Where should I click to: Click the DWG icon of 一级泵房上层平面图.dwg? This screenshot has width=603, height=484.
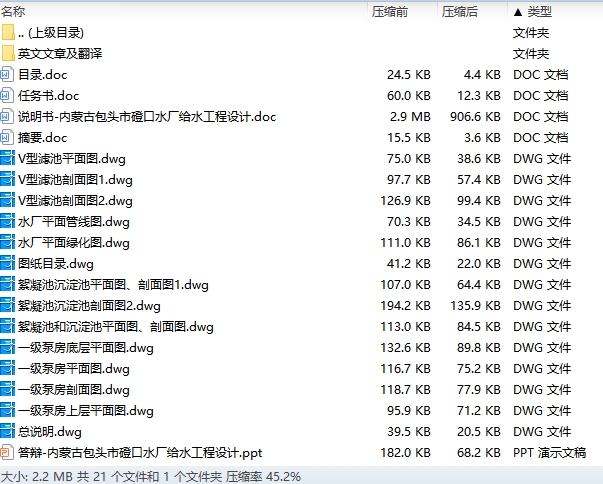coord(7,411)
